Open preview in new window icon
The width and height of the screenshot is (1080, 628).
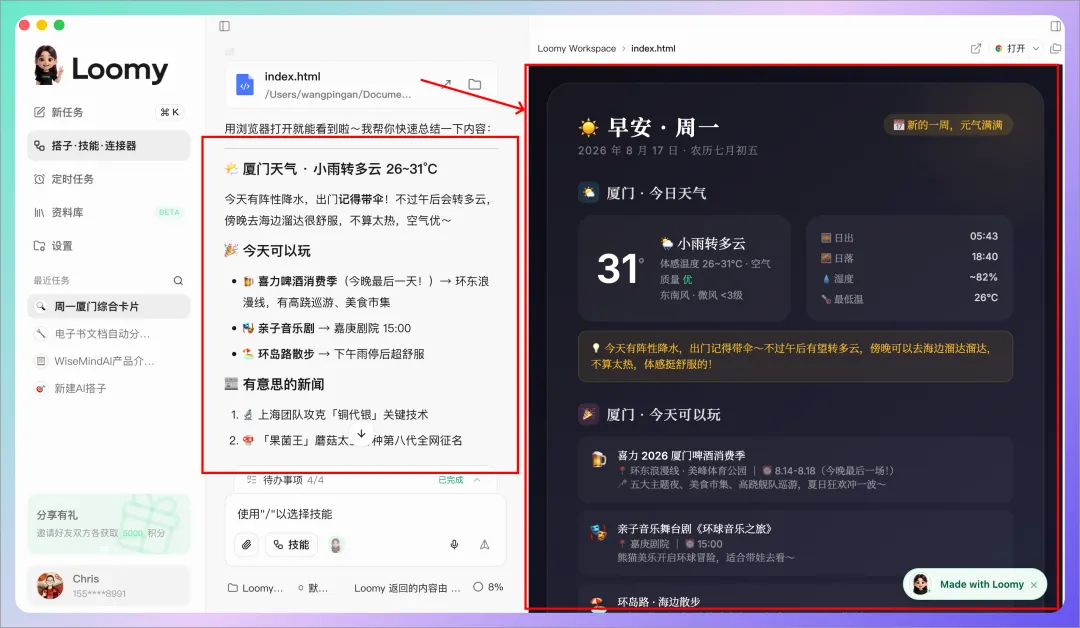coord(976,48)
